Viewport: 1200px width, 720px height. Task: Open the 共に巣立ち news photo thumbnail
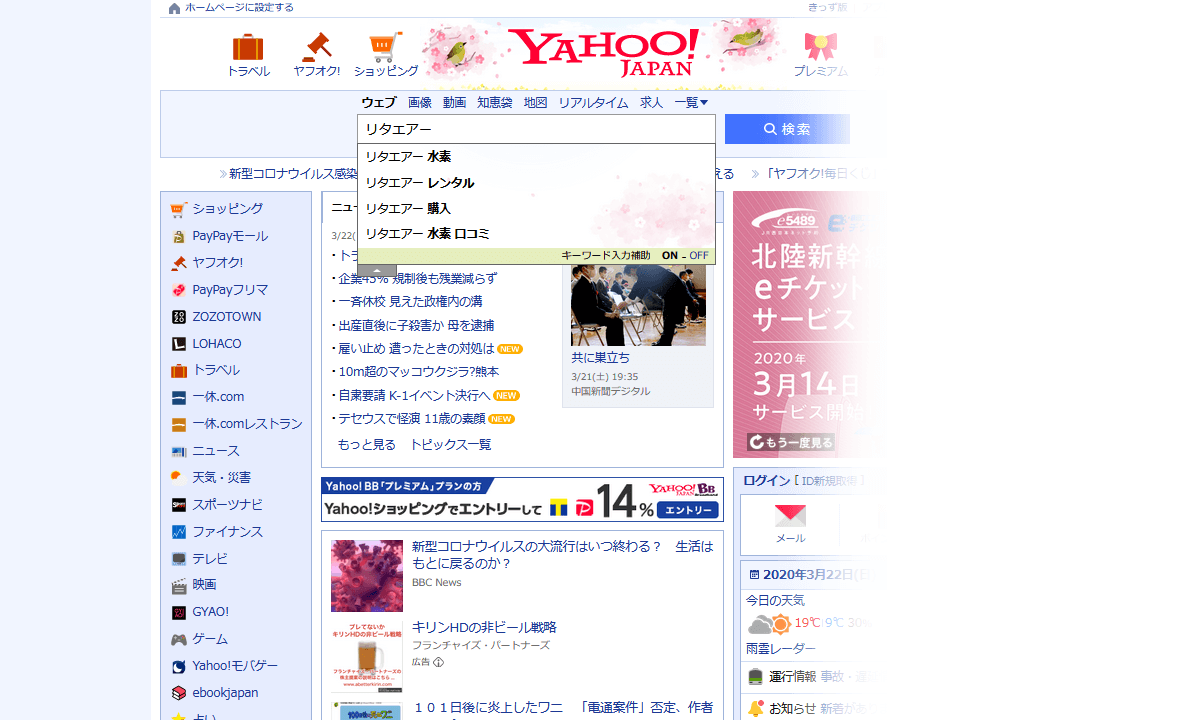[638, 304]
